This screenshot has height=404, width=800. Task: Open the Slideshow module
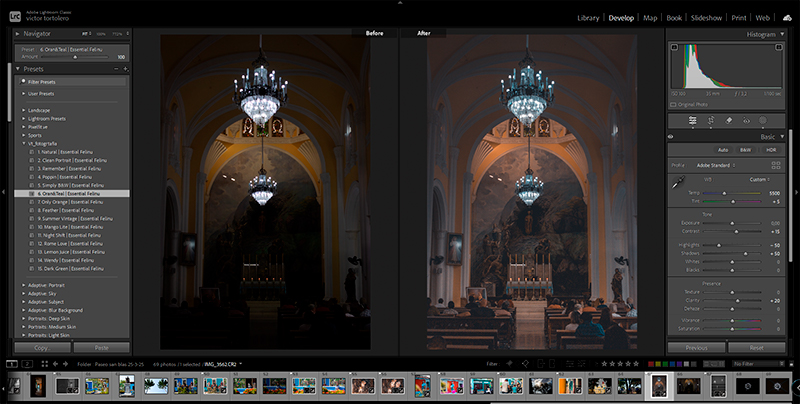[707, 18]
